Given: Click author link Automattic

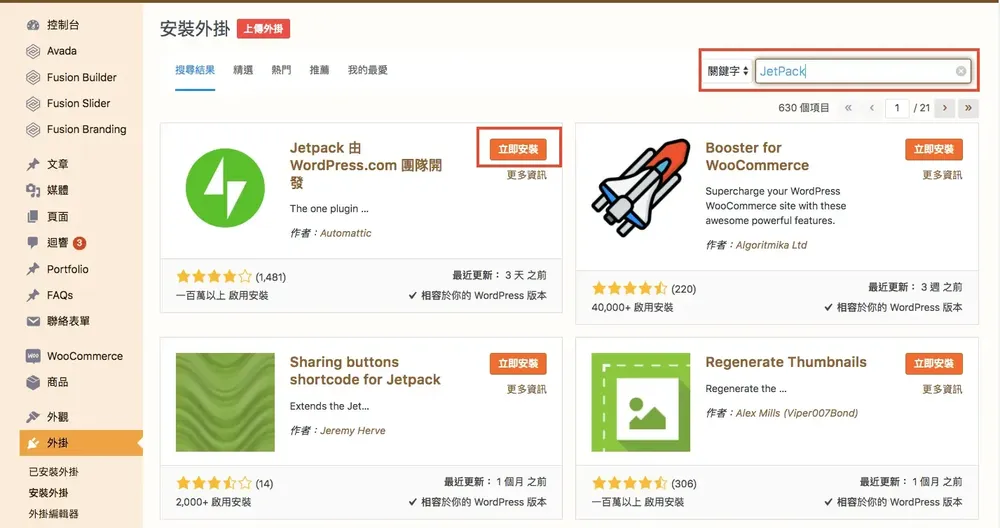Looking at the screenshot, I should [346, 233].
